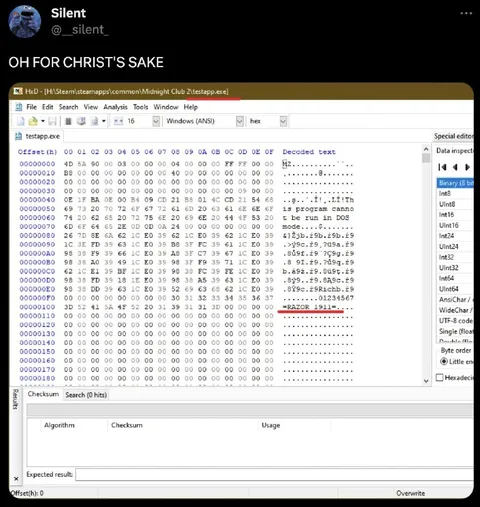
Task: Open the Search menu
Action: click(x=68, y=107)
